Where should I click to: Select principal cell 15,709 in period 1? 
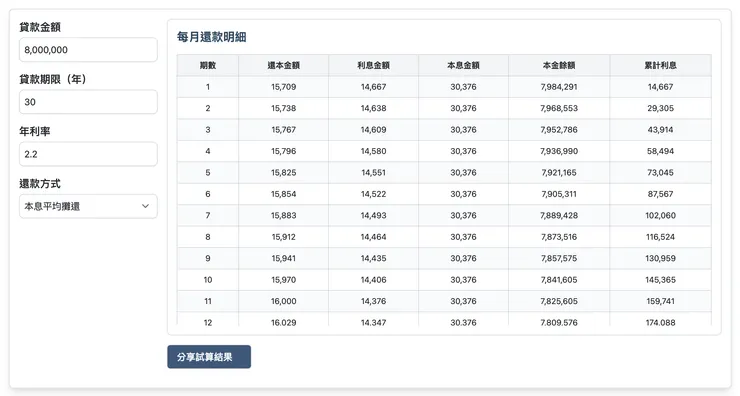point(284,87)
